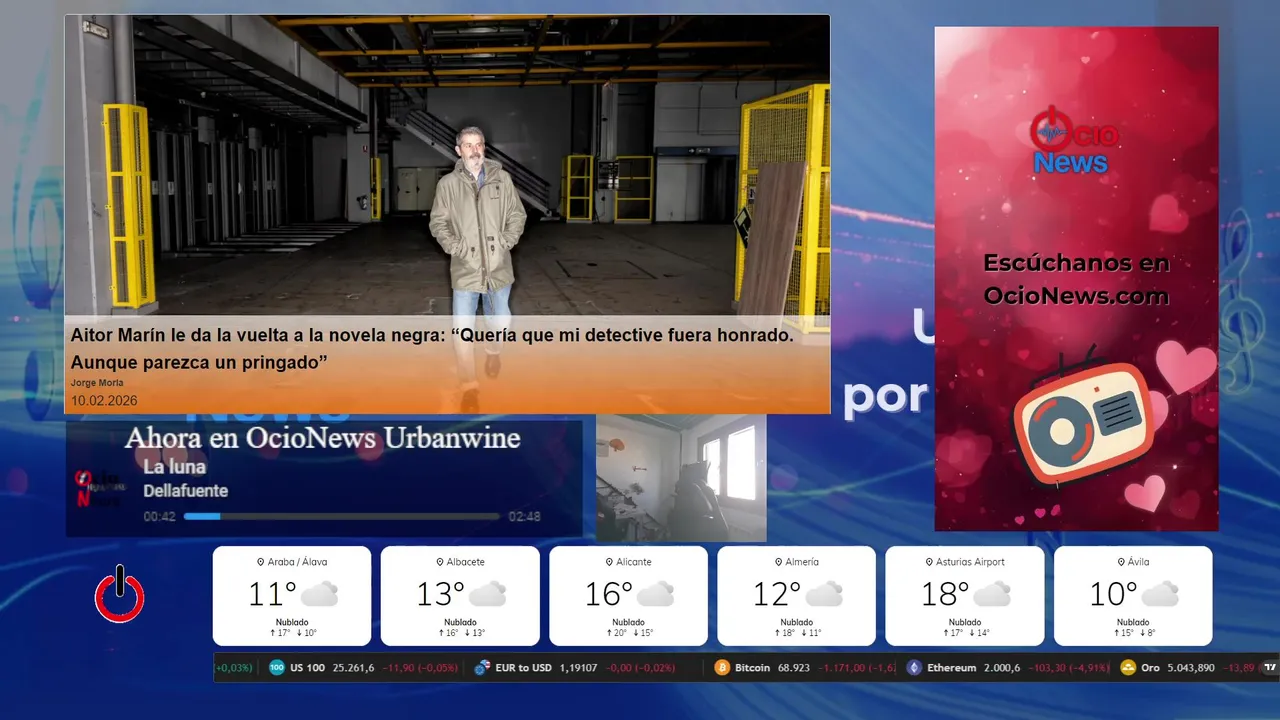Click the total duration 02:48
1280x720 pixels.
(x=524, y=517)
